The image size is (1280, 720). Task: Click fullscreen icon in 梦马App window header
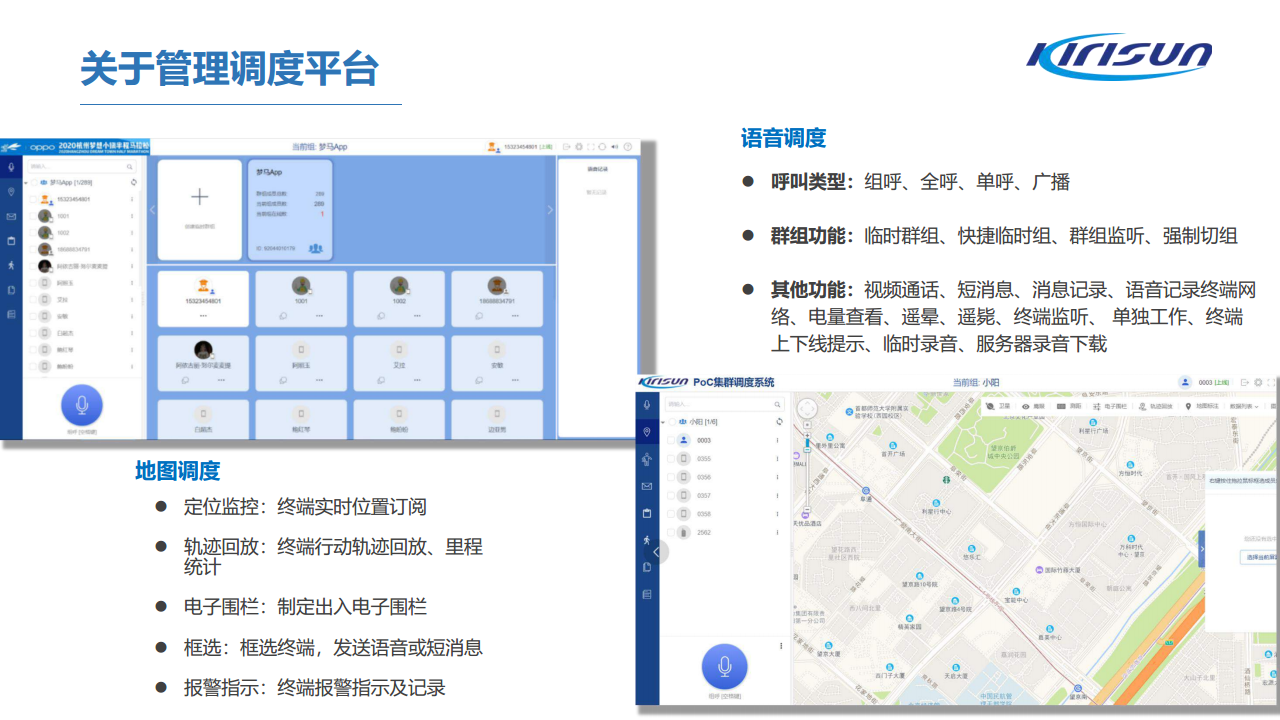click(590, 147)
